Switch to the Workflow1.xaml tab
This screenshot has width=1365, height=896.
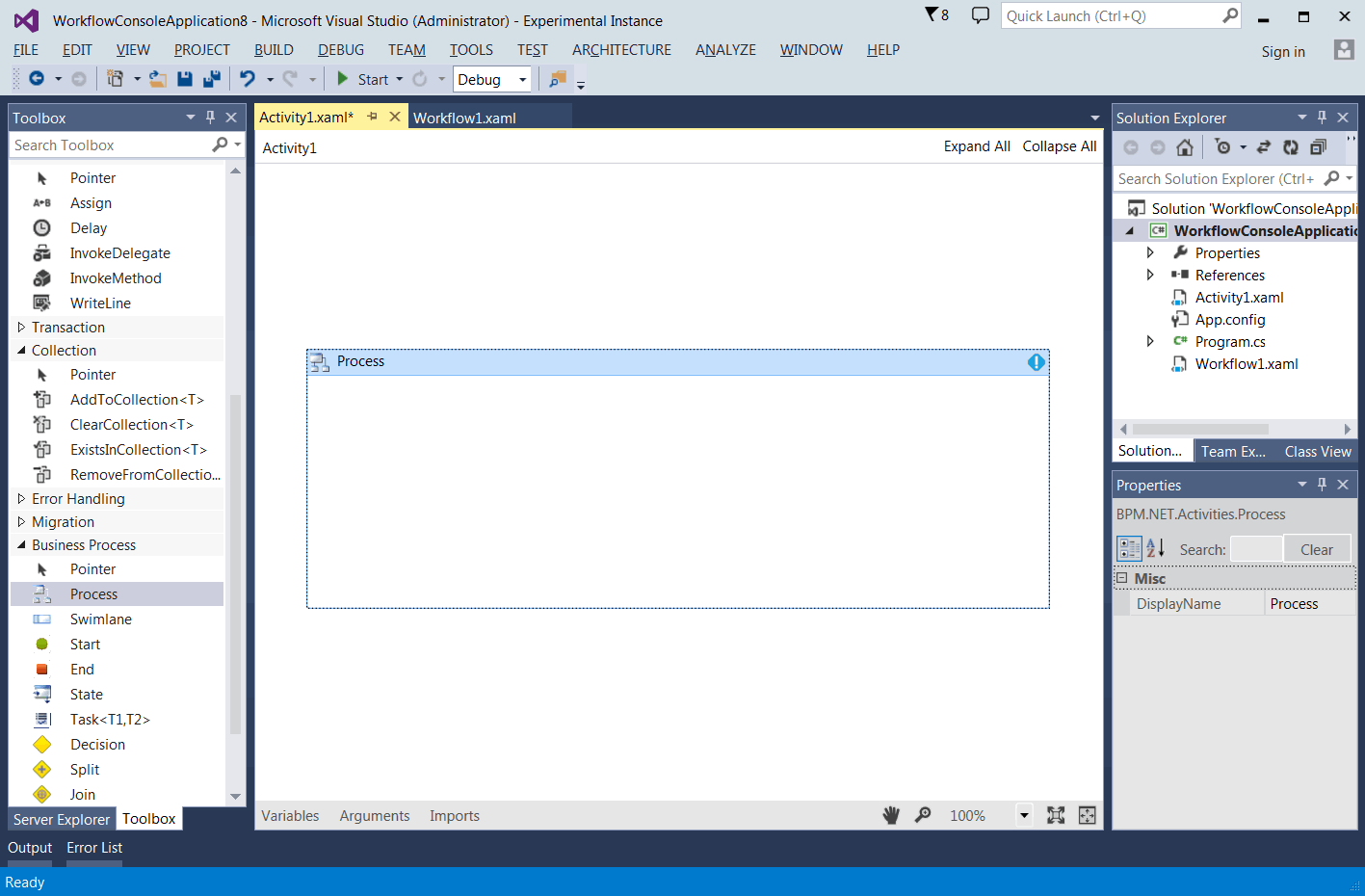[464, 118]
